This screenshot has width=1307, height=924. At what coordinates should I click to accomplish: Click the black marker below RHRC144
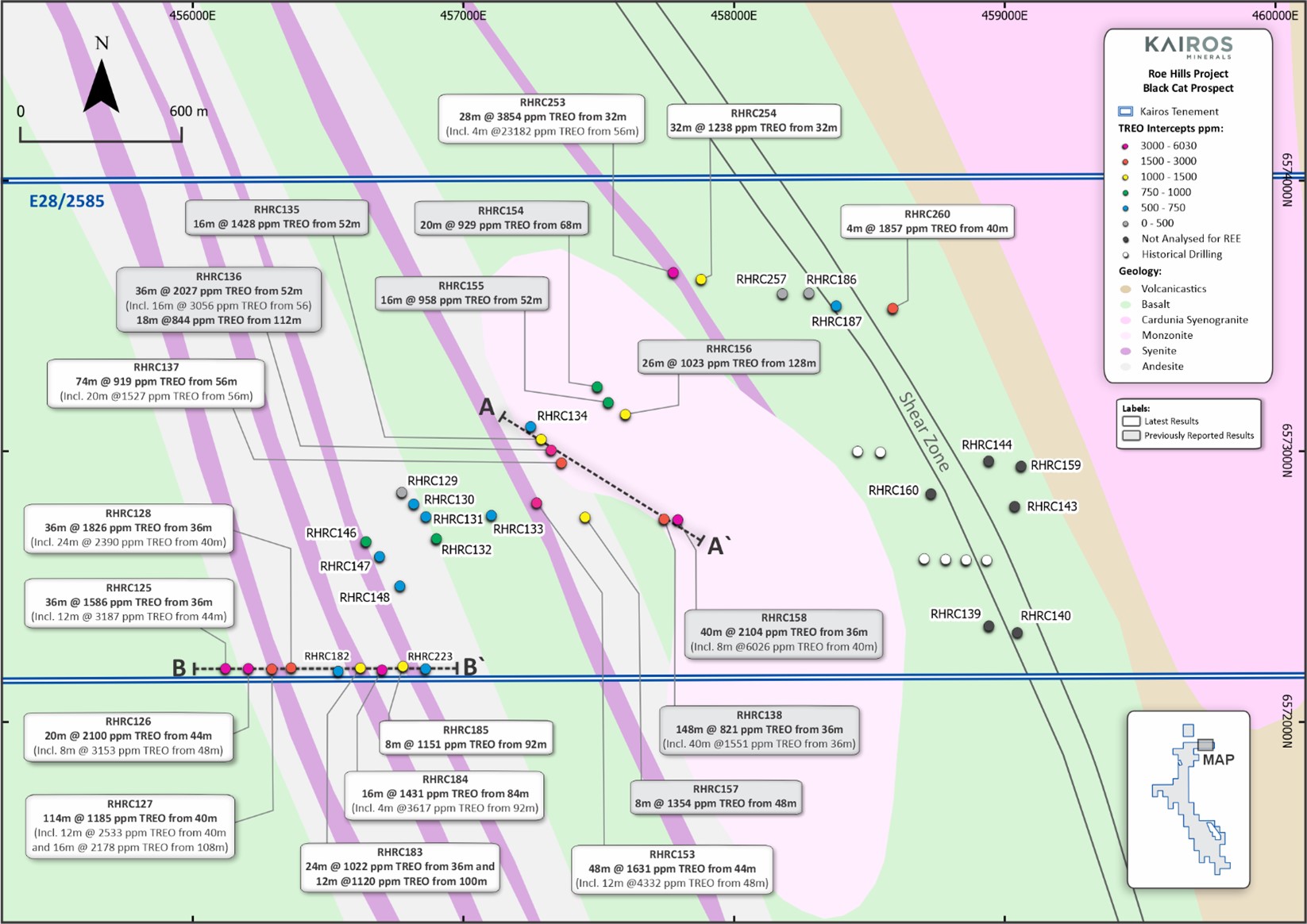pyautogui.click(x=989, y=461)
